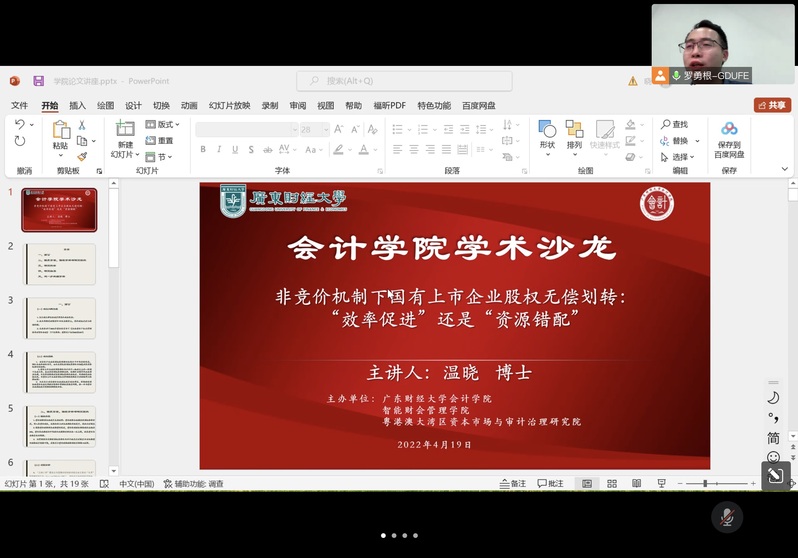The image size is (798, 558).
Task: Select slide 3 thumbnail in the panel
Action: pos(59,318)
